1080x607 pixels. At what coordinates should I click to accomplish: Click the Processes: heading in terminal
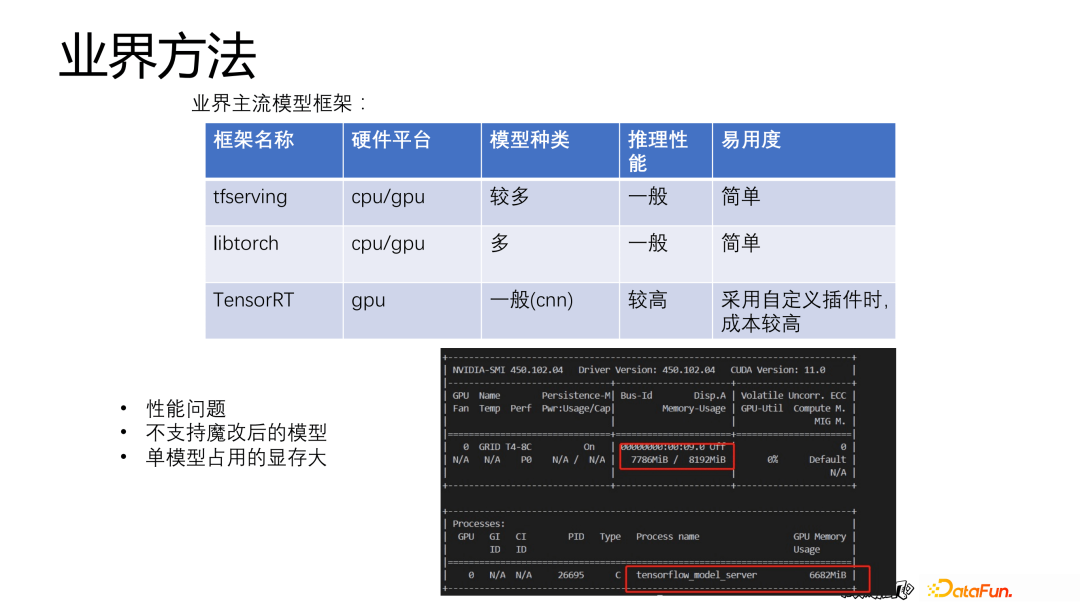(478, 524)
